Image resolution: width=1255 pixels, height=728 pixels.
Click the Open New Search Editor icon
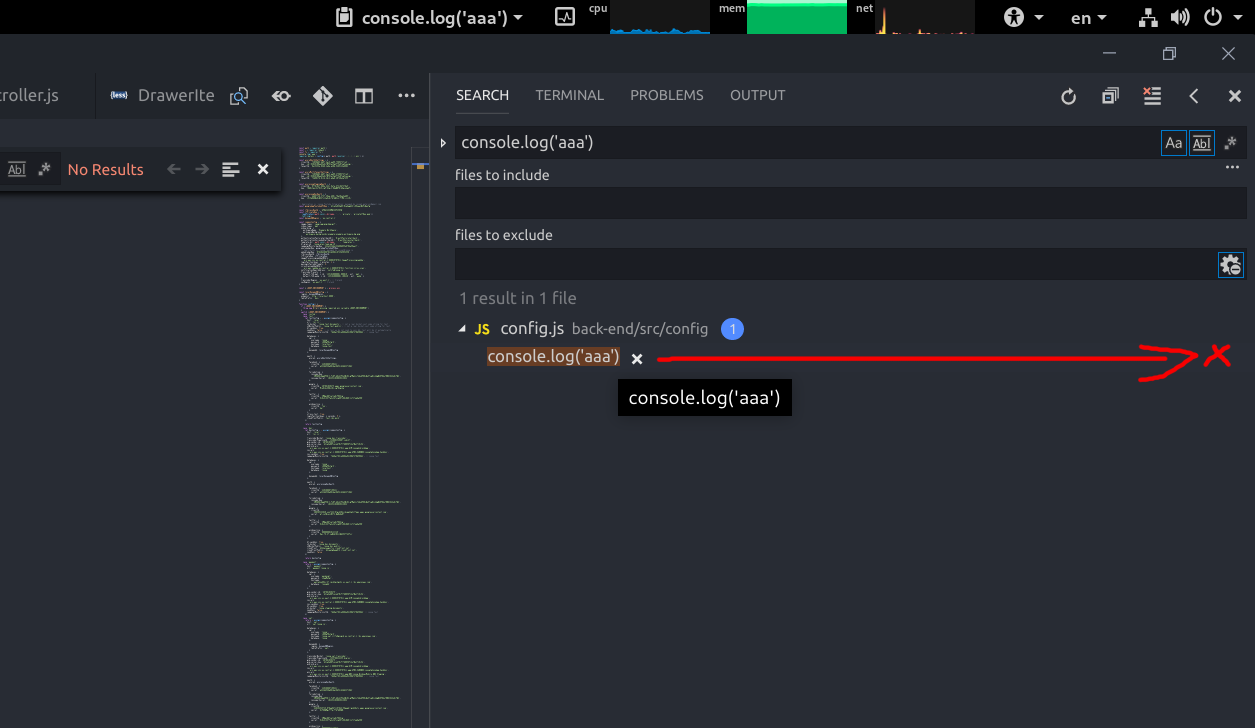[1109, 96]
